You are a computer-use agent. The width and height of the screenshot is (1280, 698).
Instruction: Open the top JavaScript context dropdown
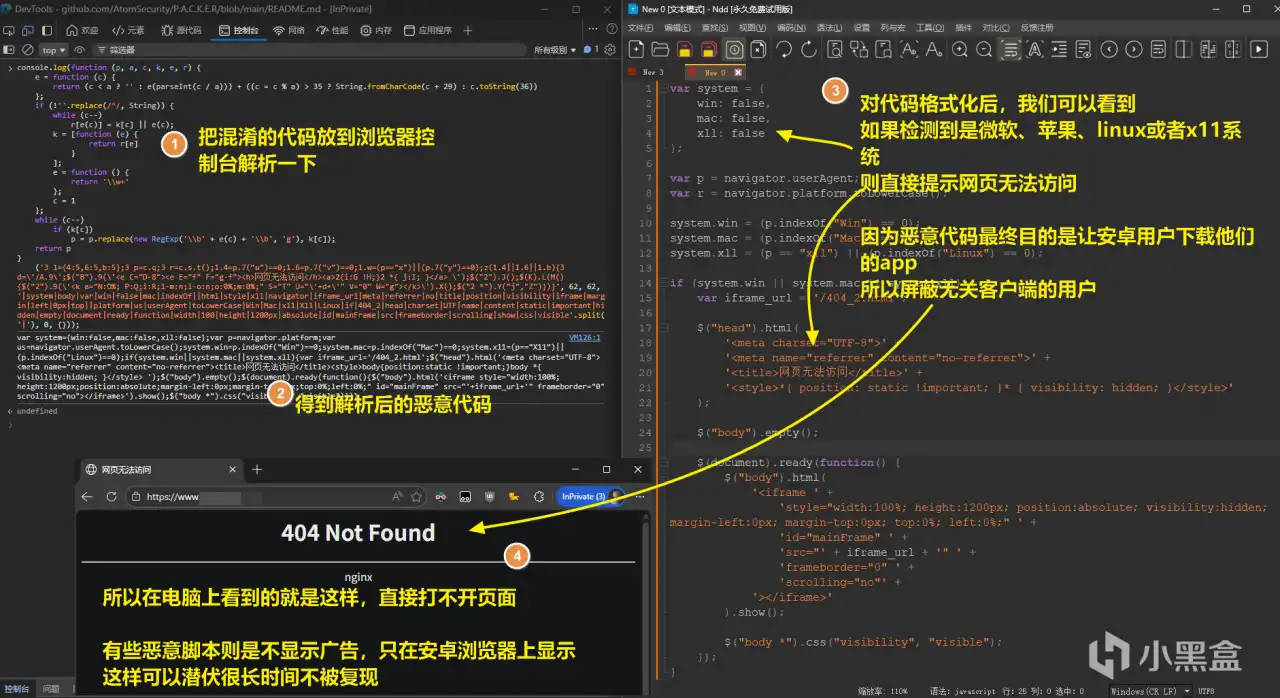(53, 49)
